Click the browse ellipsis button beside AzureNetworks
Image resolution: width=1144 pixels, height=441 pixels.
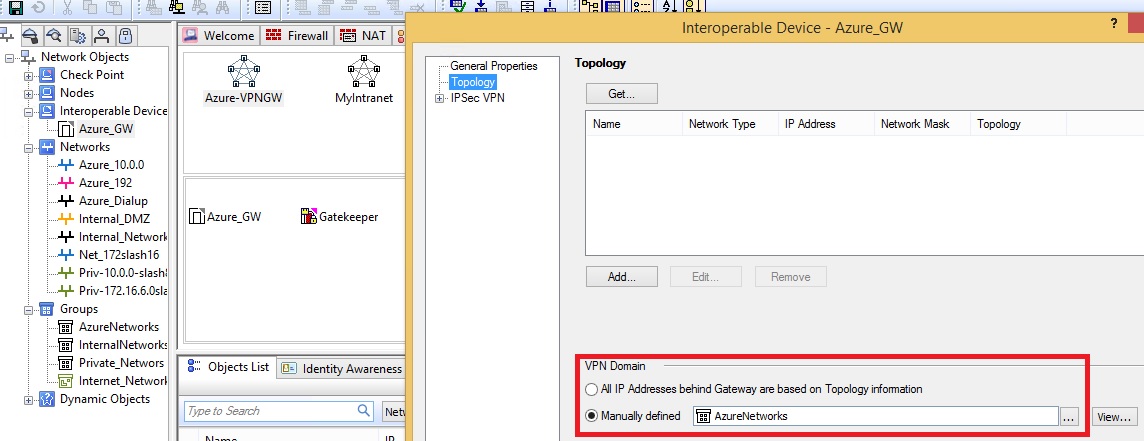[1068, 416]
